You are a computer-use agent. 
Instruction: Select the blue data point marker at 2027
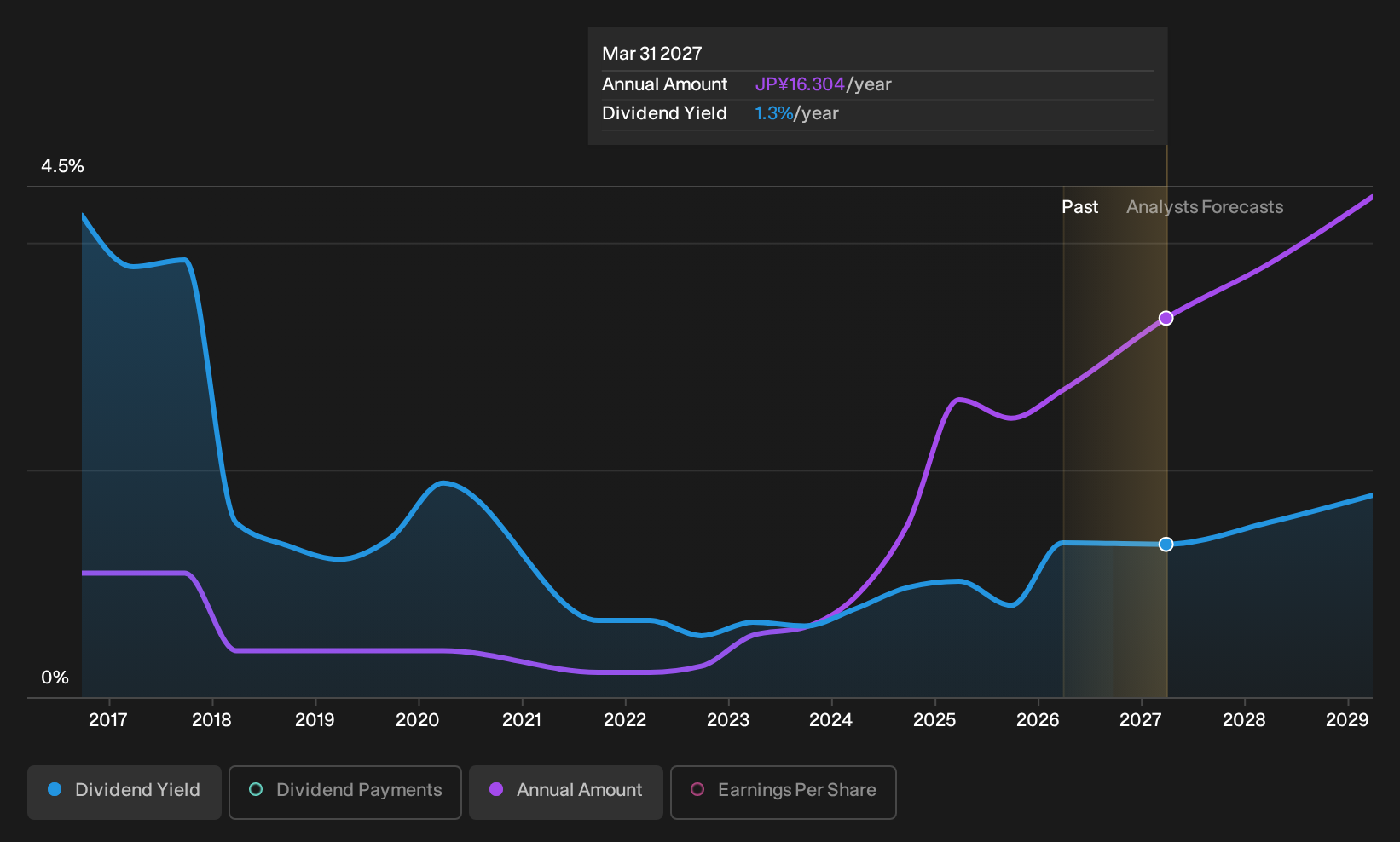[1166, 544]
